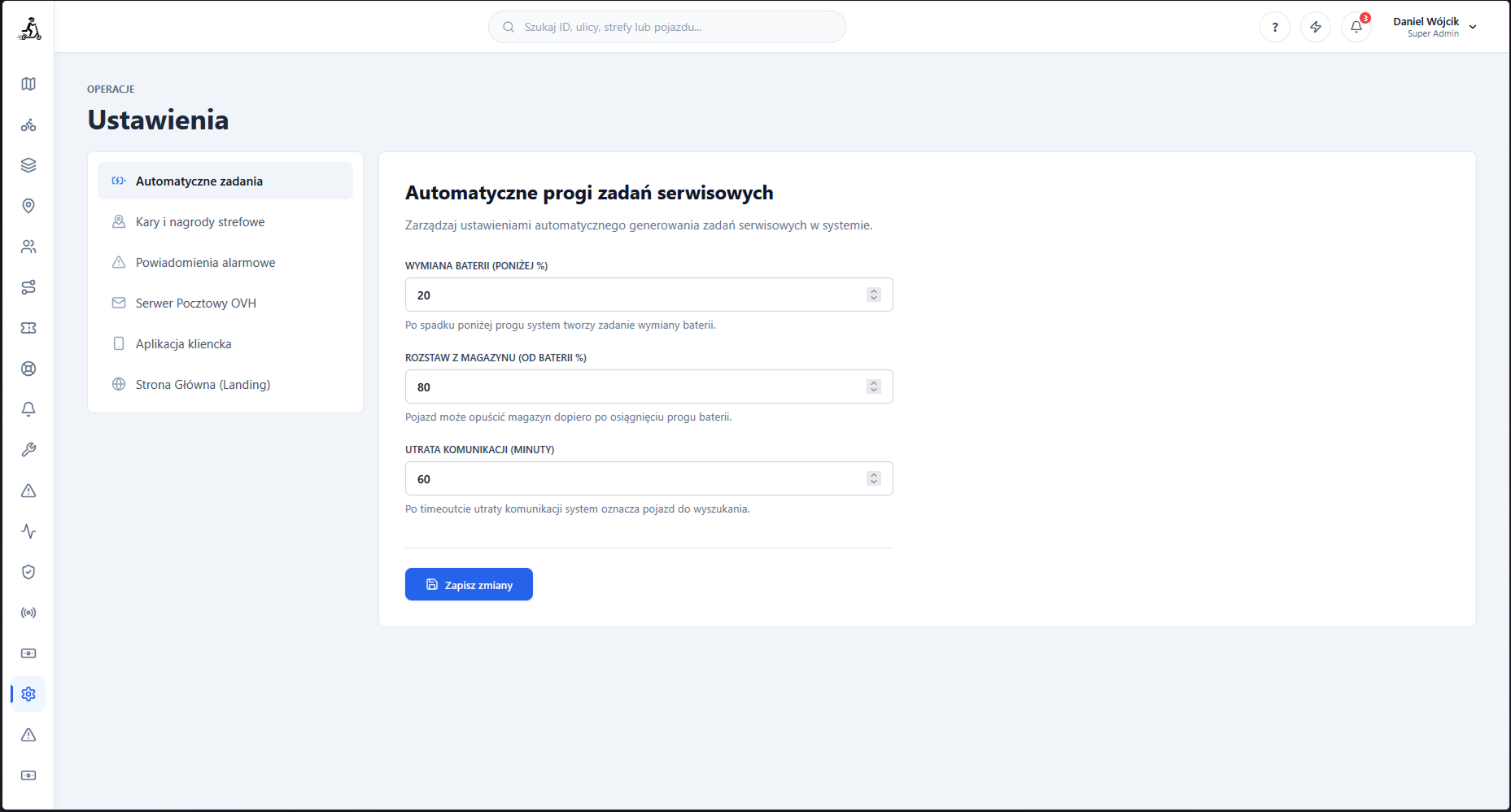This screenshot has height=812, width=1511.
Task: Click the Ustawienia page heading
Action: point(158,120)
